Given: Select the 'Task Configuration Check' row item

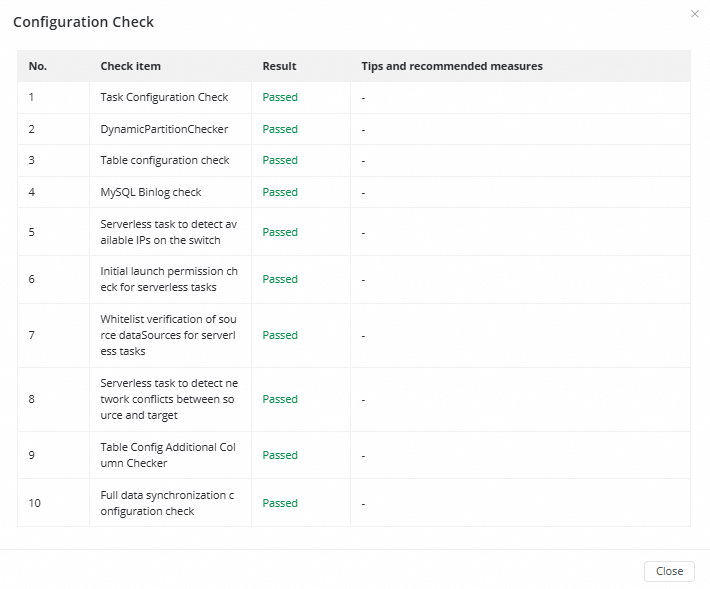Looking at the screenshot, I should tap(164, 97).
